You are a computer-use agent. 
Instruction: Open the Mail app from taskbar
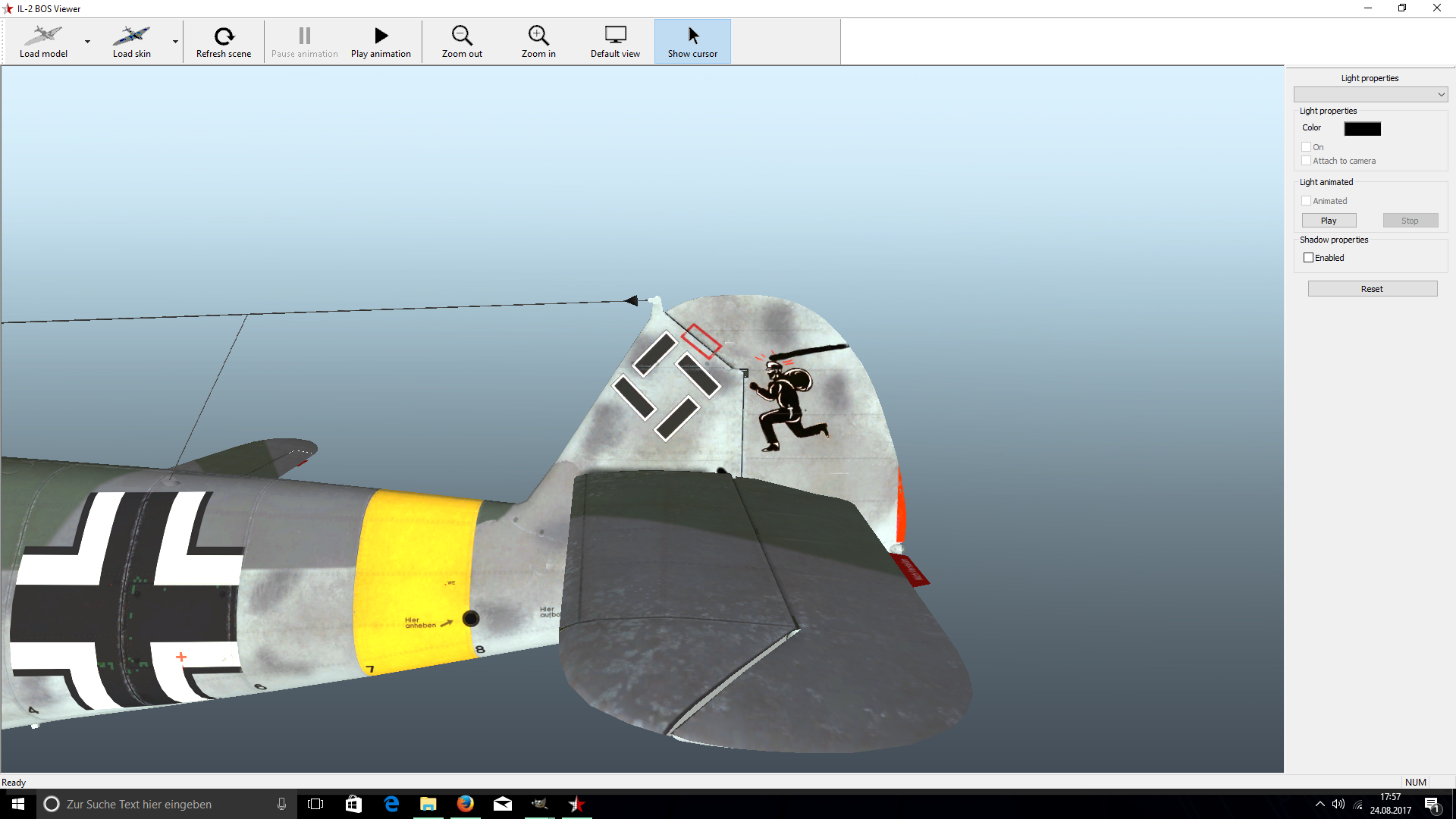pyautogui.click(x=503, y=804)
